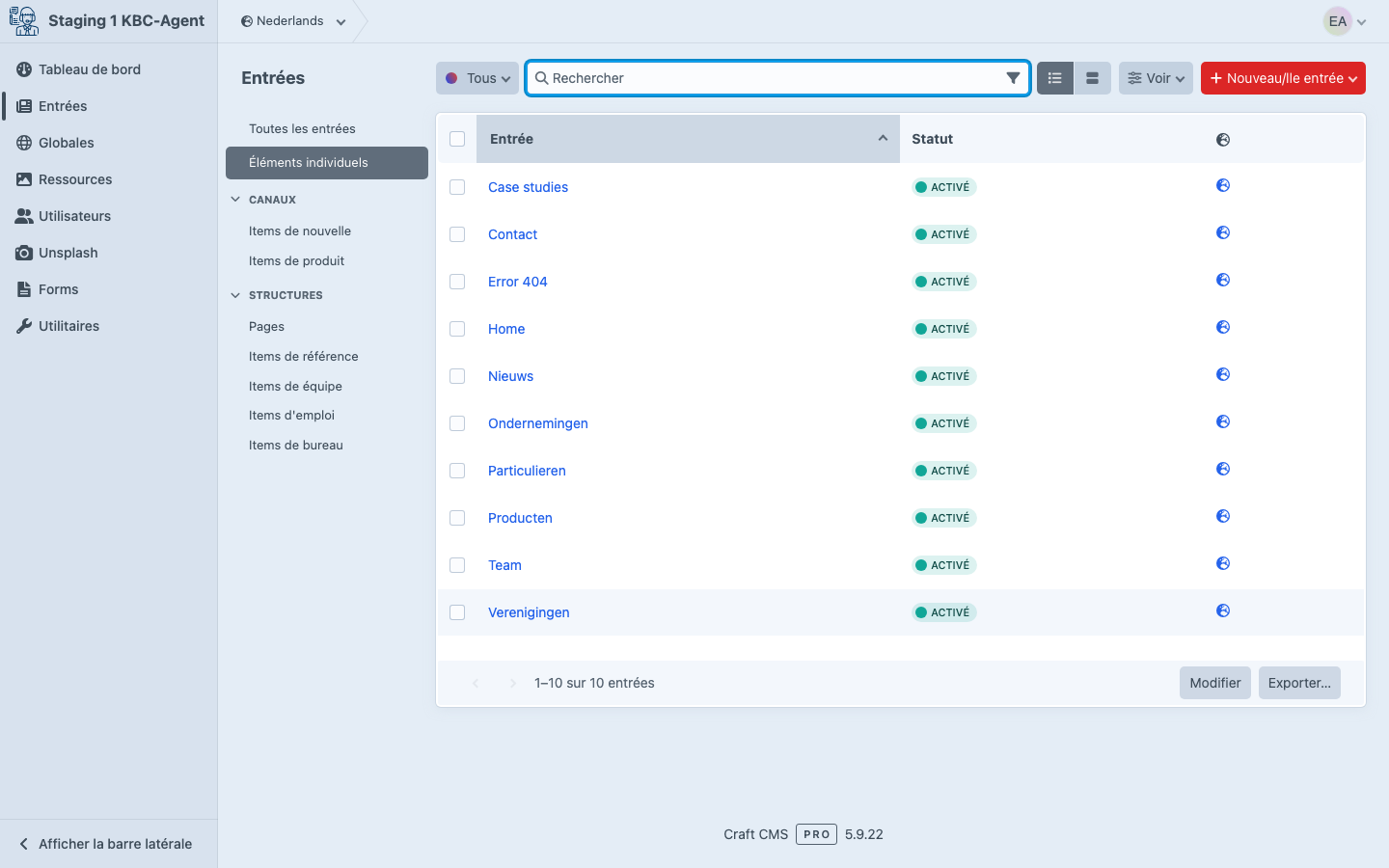Open the Nederlands site dropdown
This screenshot has height=868, width=1389.
[x=293, y=21]
